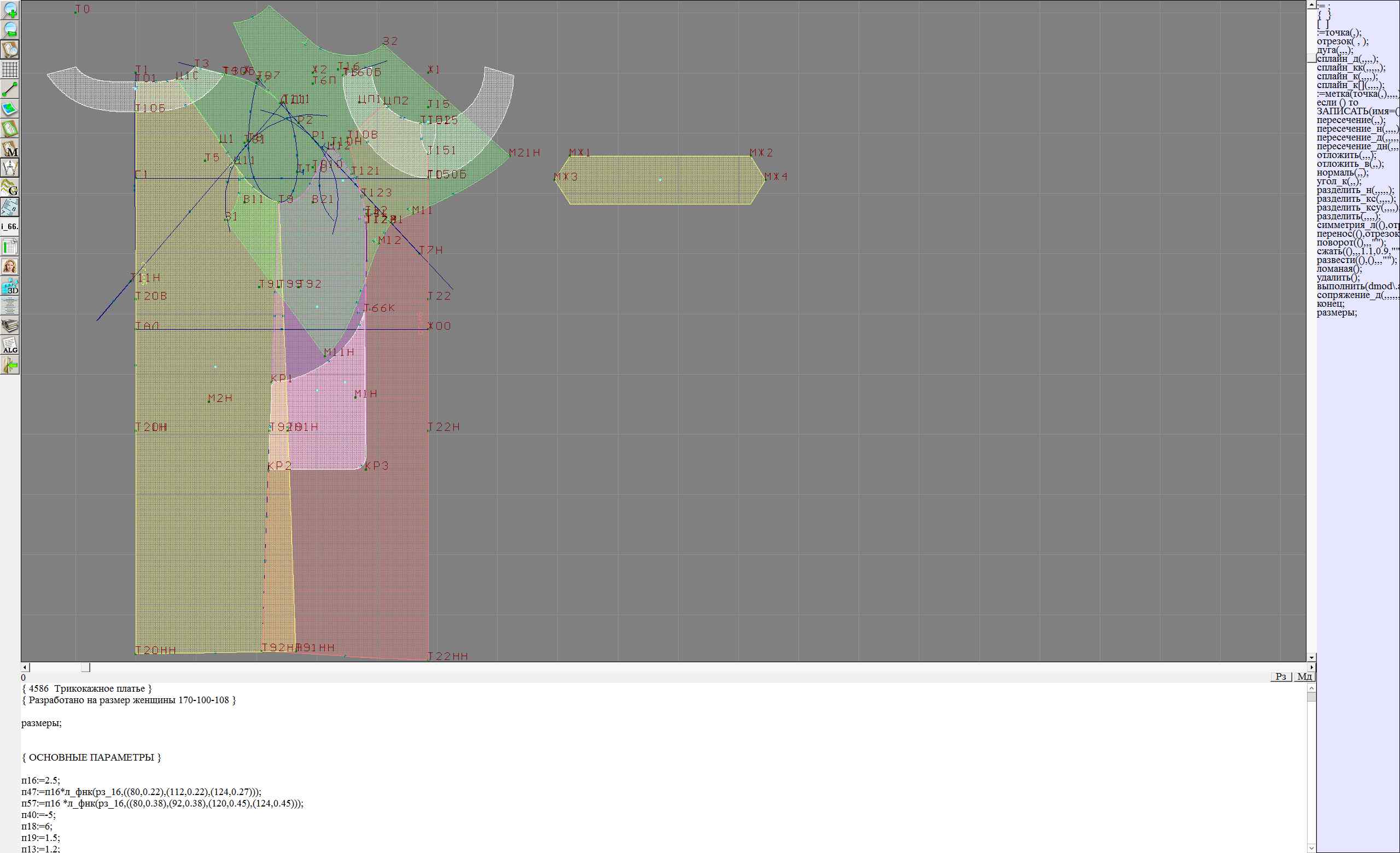The image size is (1400, 853).
Task: Click the zoom in magnifier icon
Action: 10,10
